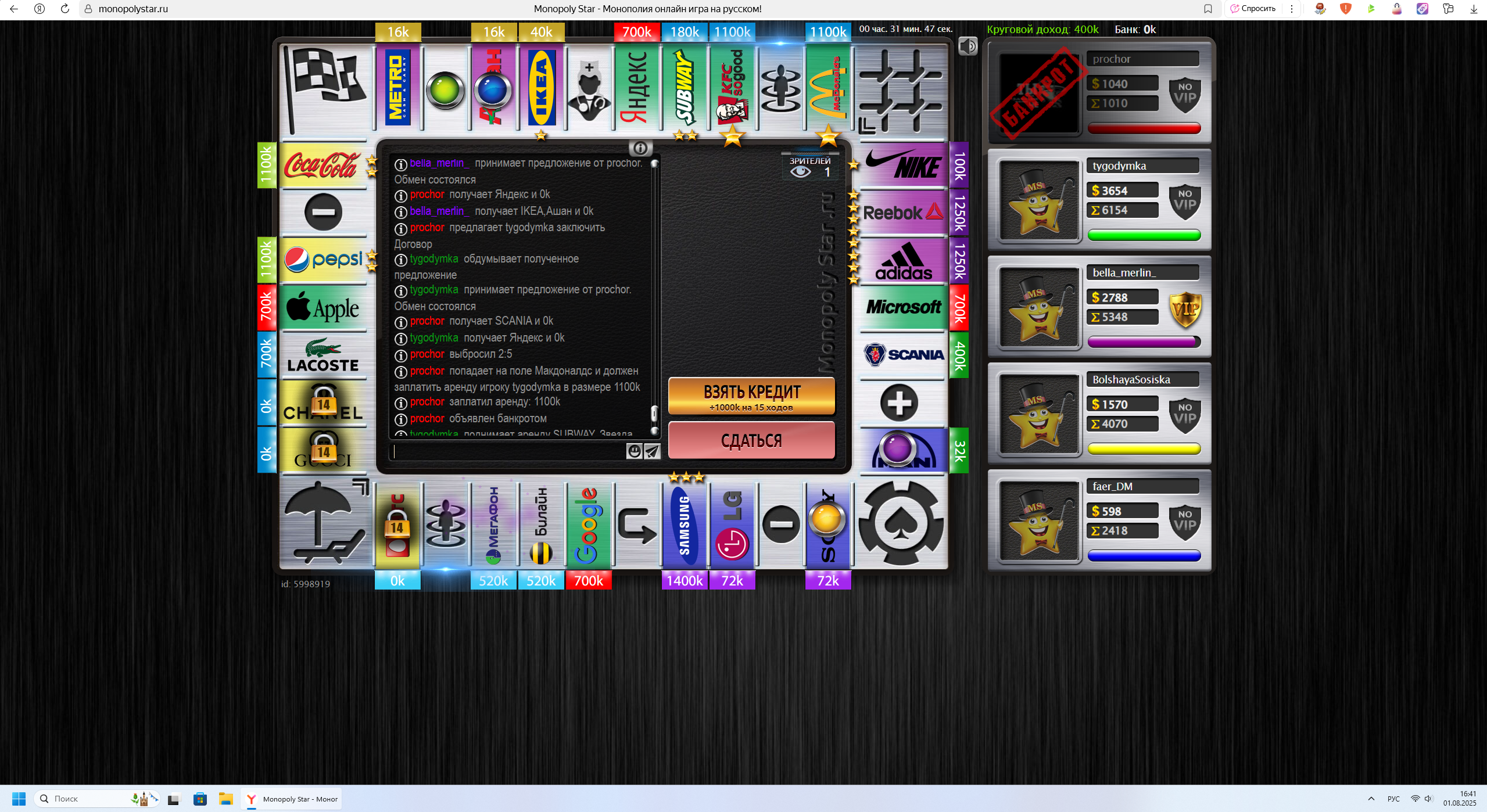Click the taskbar Поиск search box

96,799
